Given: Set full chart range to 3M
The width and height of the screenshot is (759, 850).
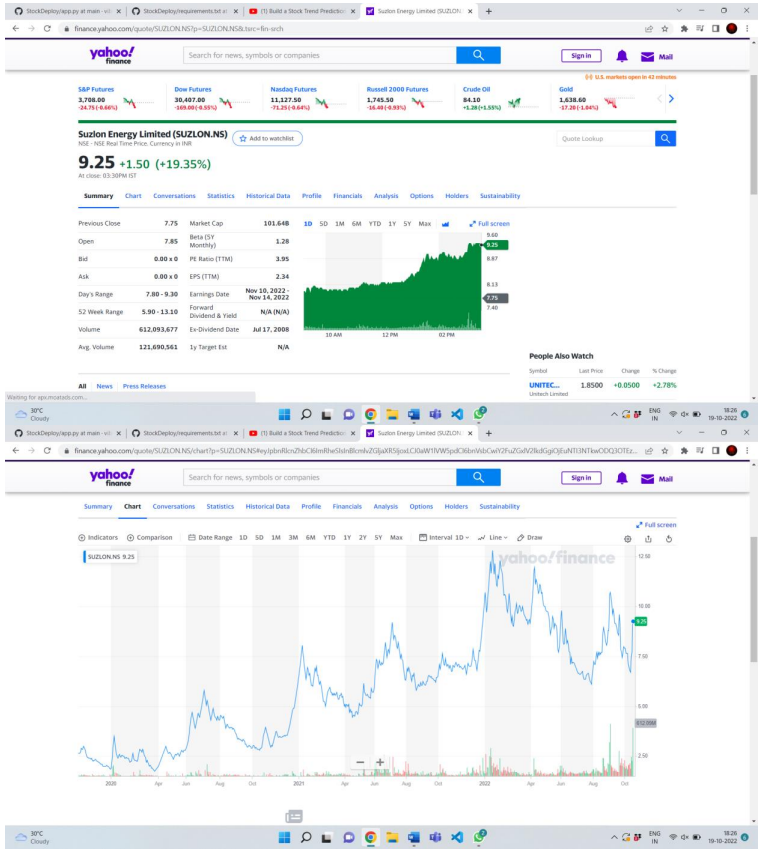Looking at the screenshot, I should click(293, 538).
